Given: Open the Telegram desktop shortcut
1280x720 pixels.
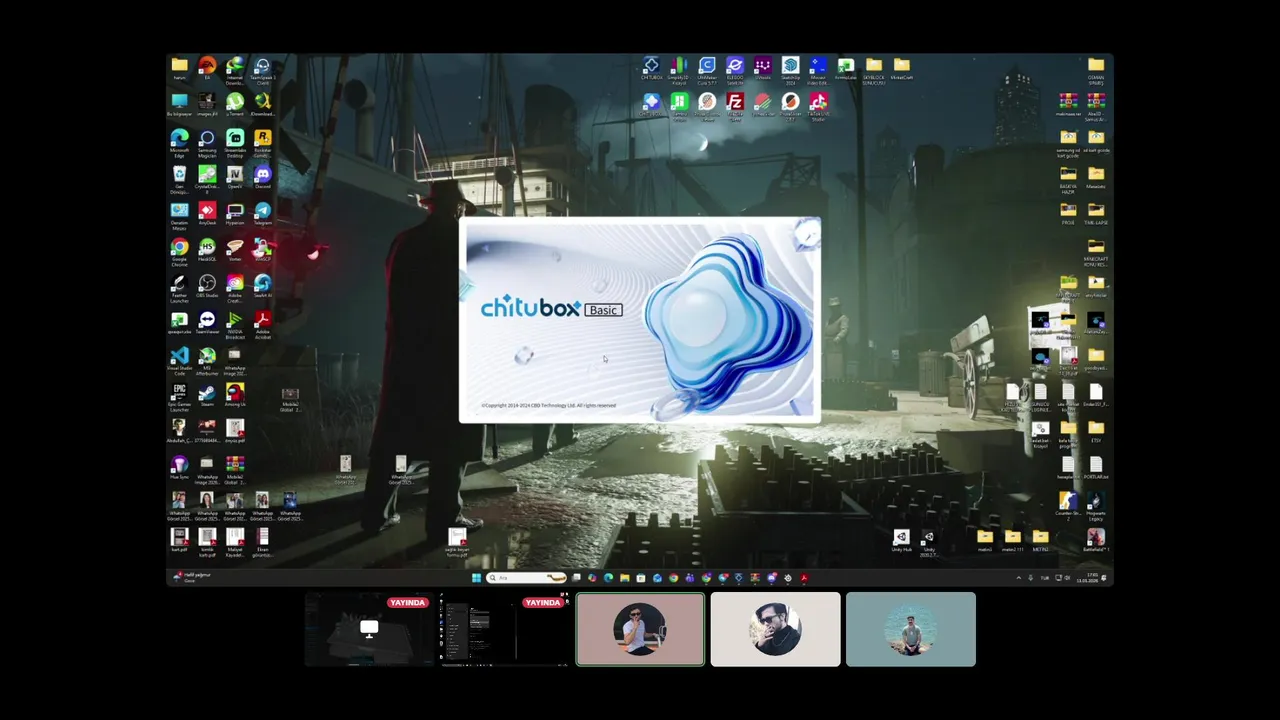Looking at the screenshot, I should click(262, 214).
